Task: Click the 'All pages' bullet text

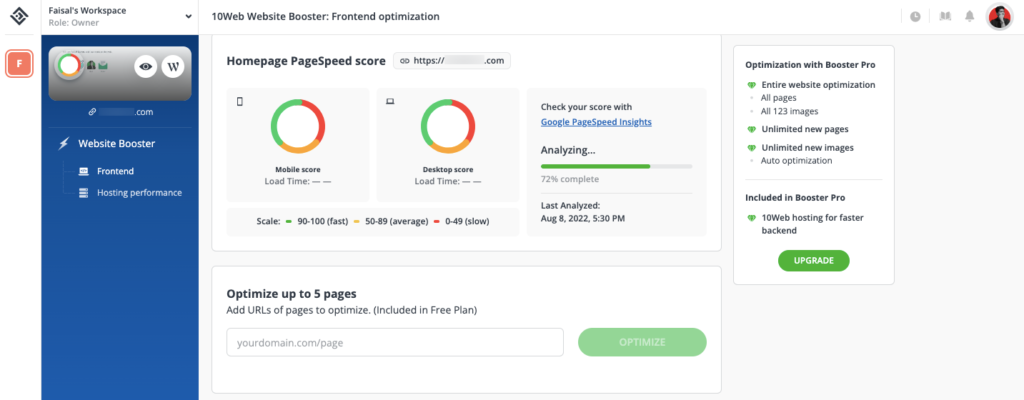Action: tap(778, 97)
